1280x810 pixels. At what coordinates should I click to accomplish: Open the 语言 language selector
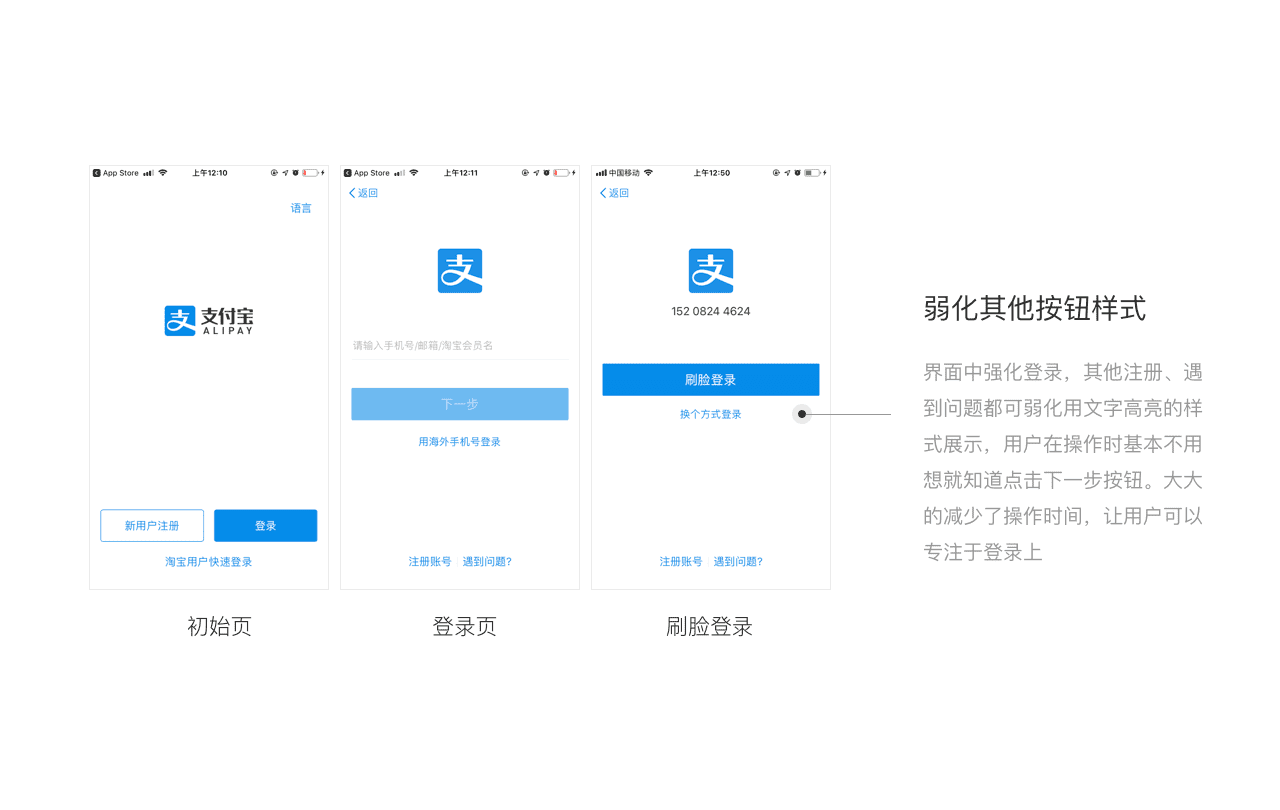pos(301,208)
